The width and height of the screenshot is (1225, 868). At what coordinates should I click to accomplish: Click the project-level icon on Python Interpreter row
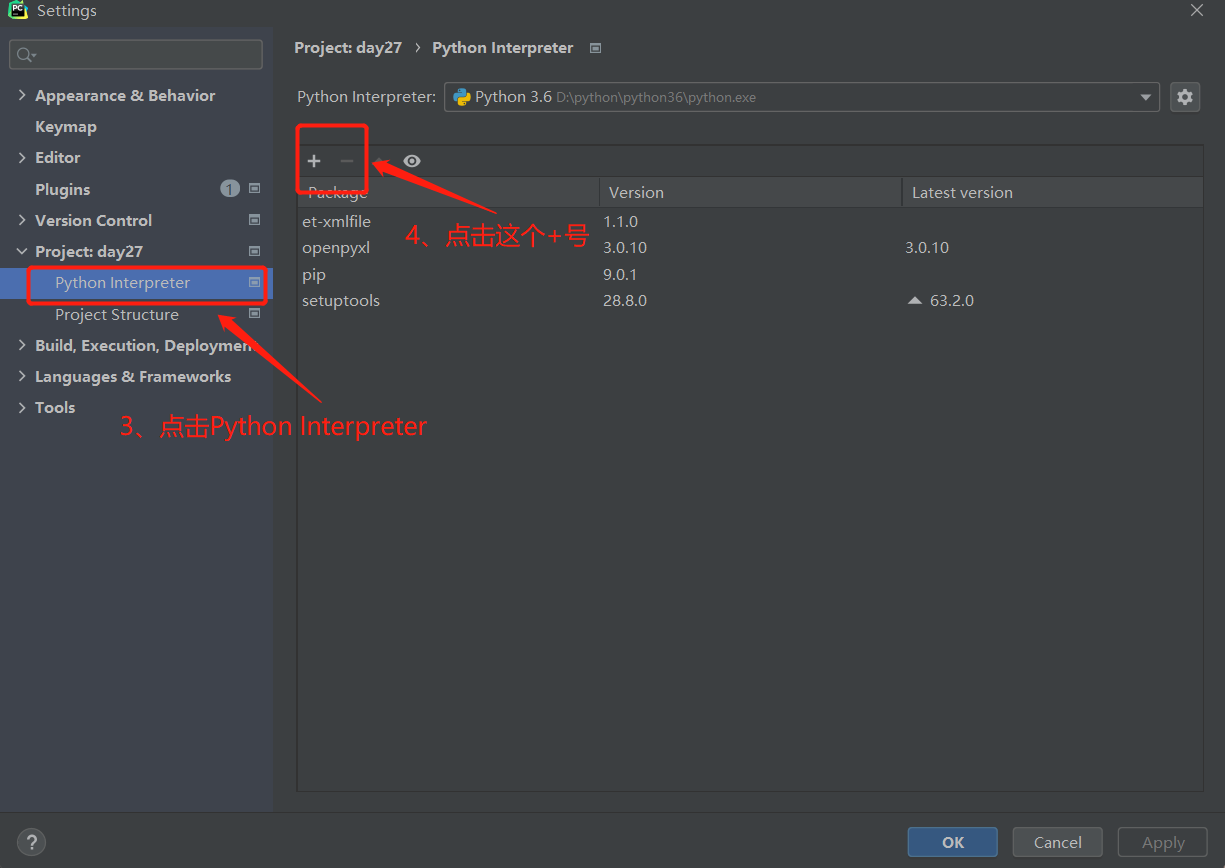click(254, 283)
